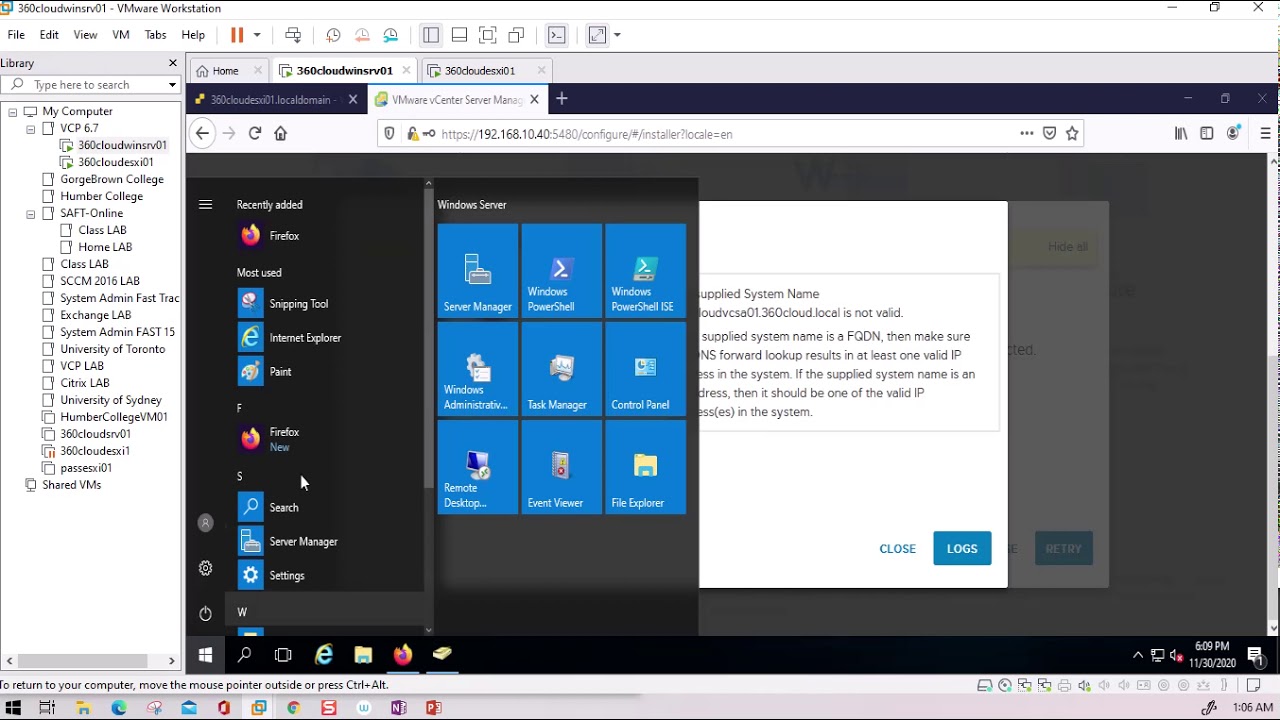Open the pause button dropdown arrow

pyautogui.click(x=257, y=35)
